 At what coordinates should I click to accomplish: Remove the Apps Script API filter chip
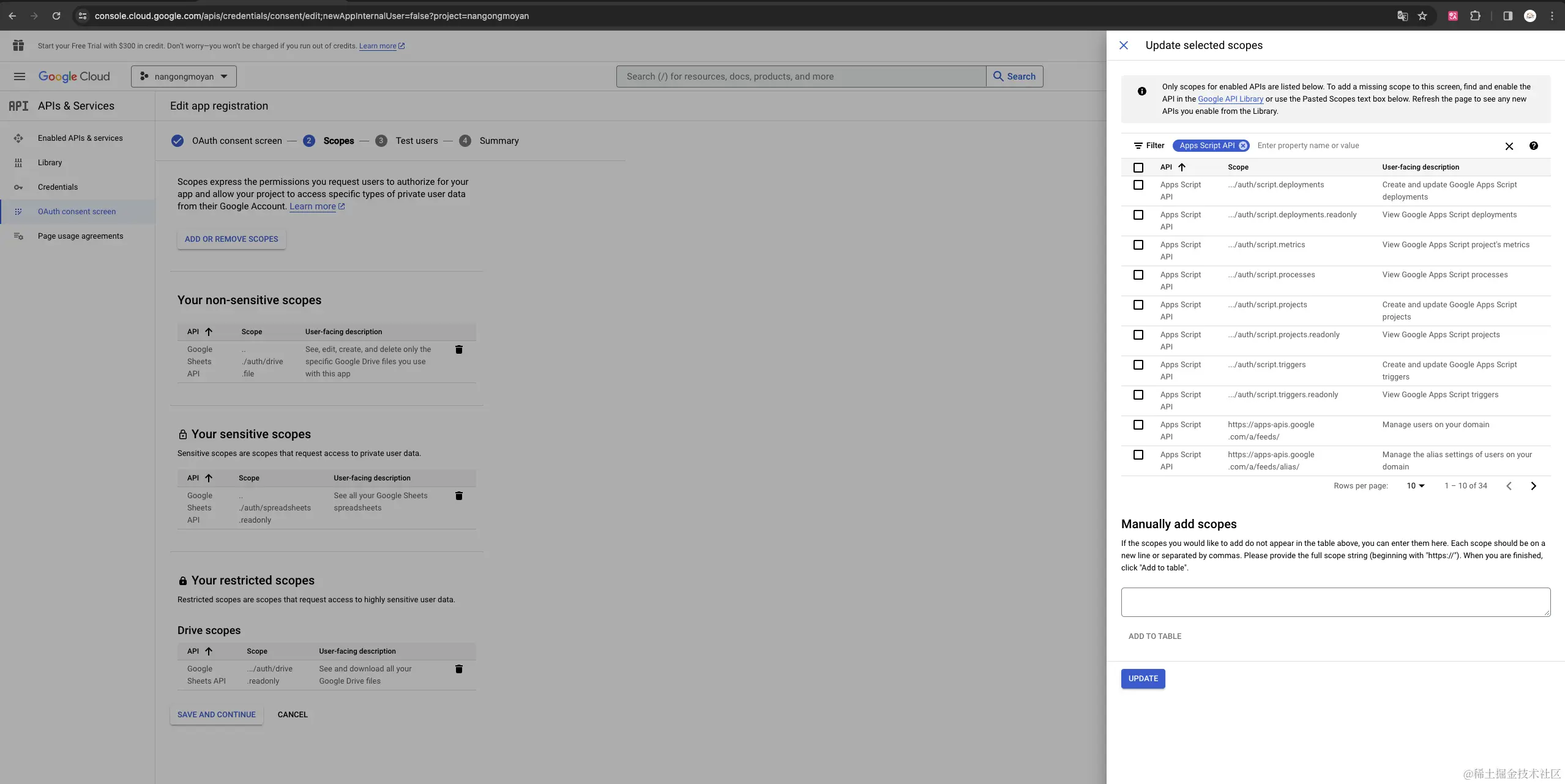coord(1242,146)
